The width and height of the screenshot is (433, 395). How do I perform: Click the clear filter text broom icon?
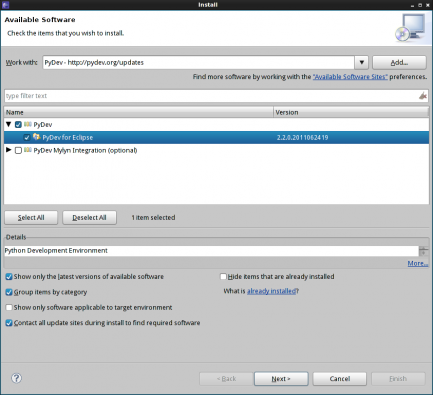[423, 96]
